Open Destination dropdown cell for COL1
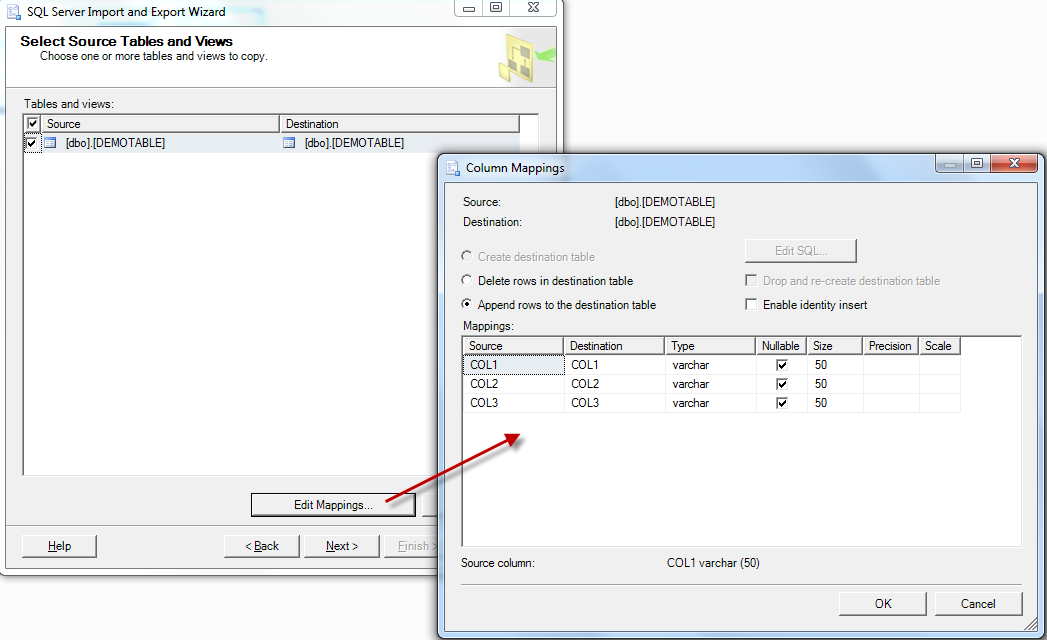 click(x=614, y=365)
